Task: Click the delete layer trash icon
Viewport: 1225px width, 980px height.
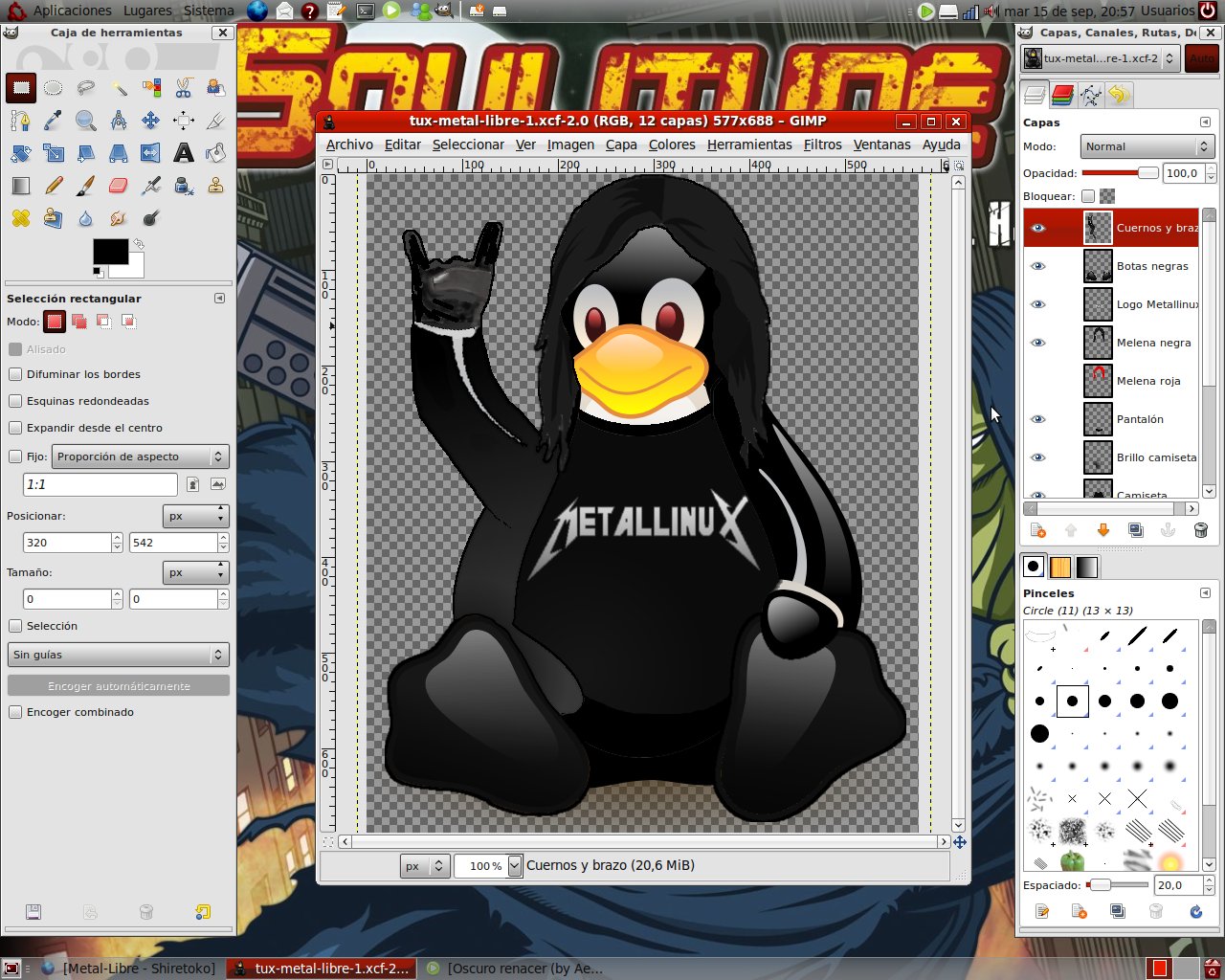Action: pyautogui.click(x=1201, y=530)
